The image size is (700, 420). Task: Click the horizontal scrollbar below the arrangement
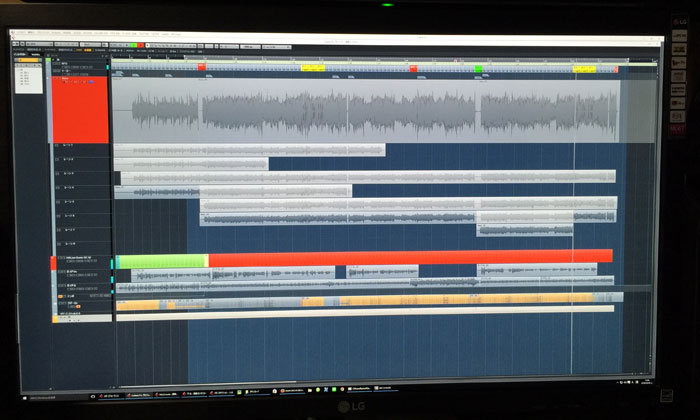[x=208, y=383]
